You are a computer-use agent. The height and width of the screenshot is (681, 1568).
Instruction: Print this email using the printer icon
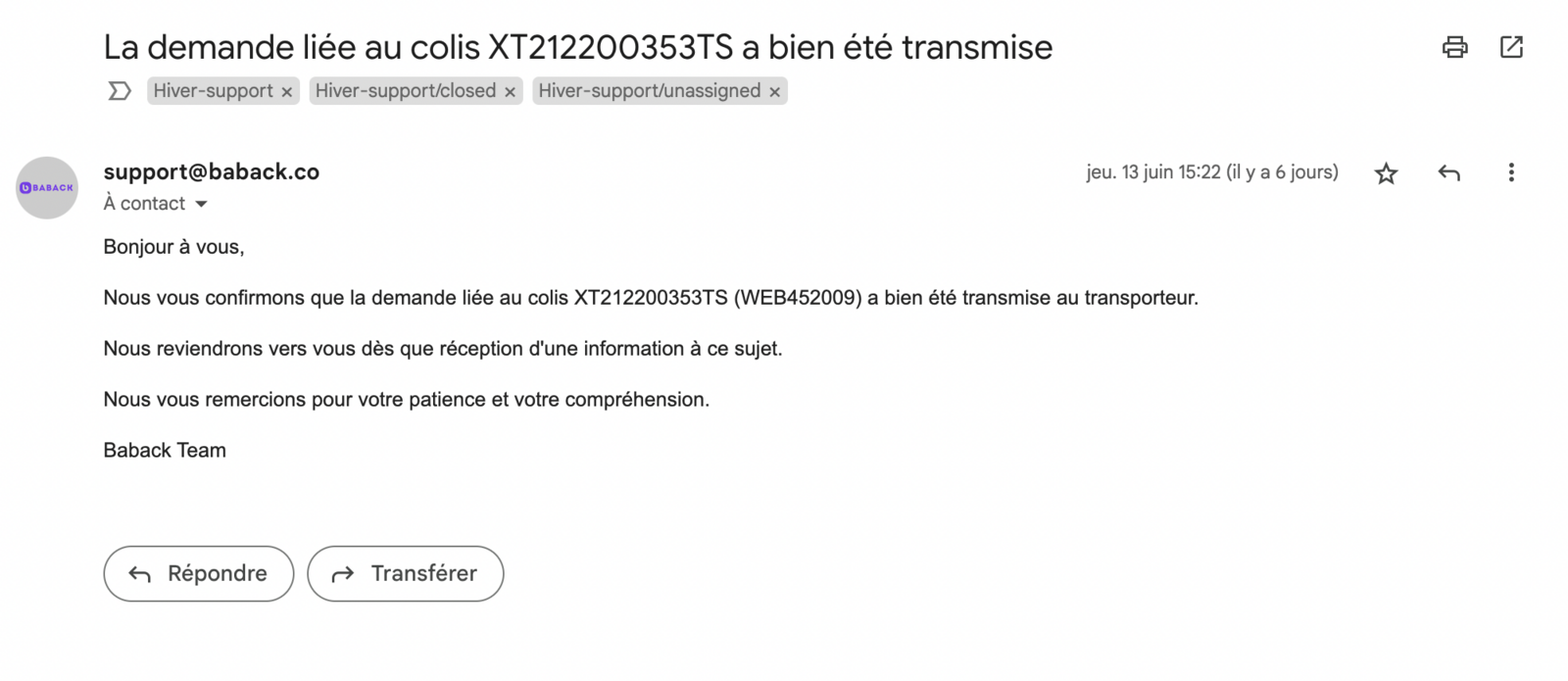point(1454,47)
